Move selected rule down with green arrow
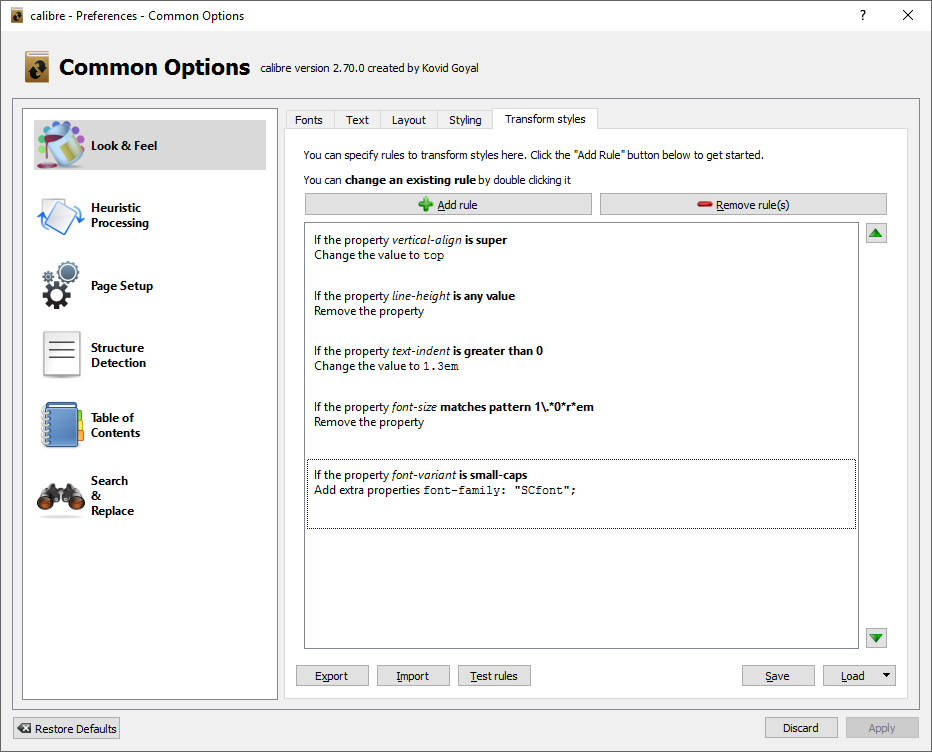This screenshot has height=752, width=932. click(876, 638)
